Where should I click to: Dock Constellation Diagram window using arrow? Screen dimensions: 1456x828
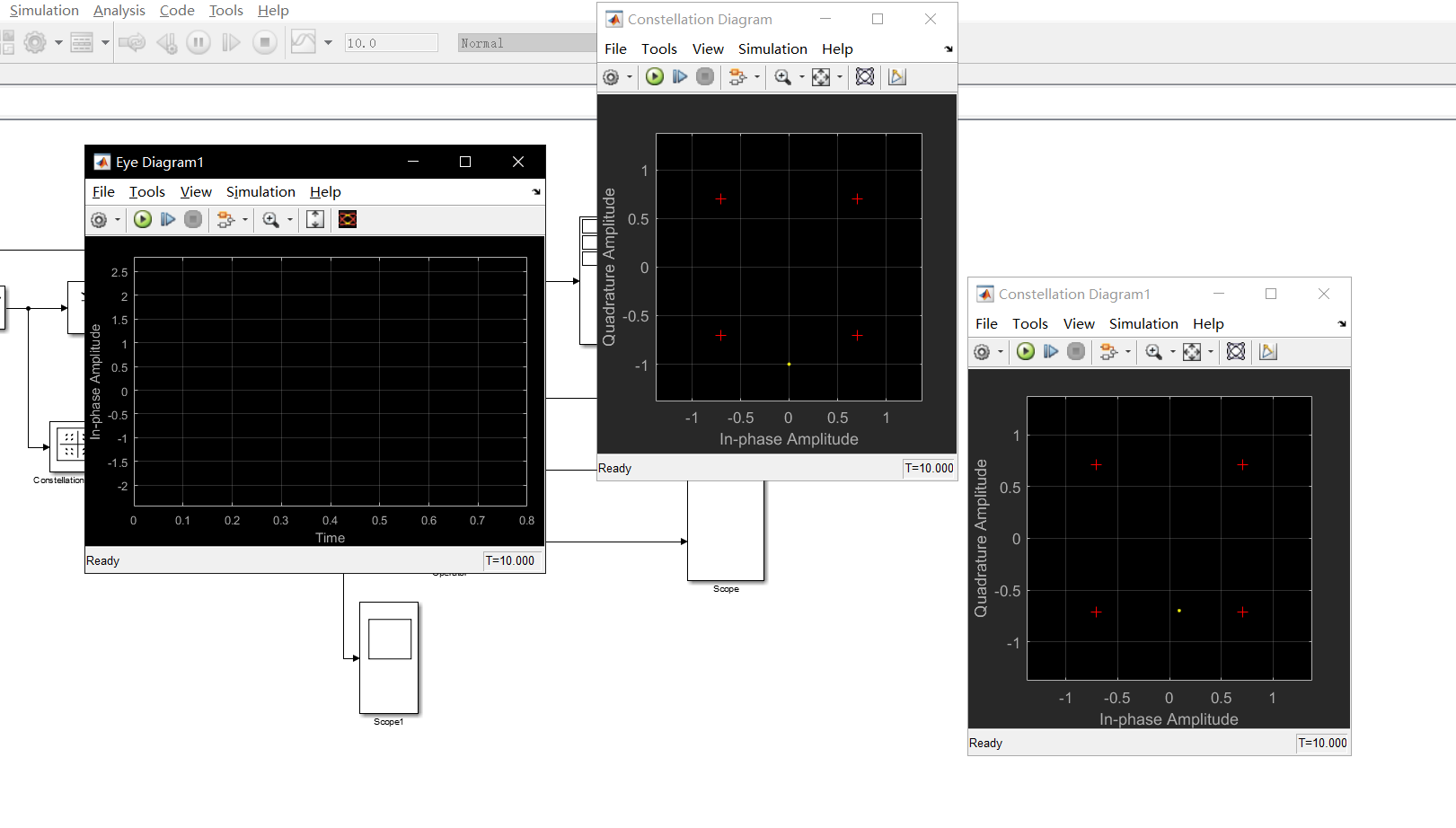pyautogui.click(x=949, y=49)
